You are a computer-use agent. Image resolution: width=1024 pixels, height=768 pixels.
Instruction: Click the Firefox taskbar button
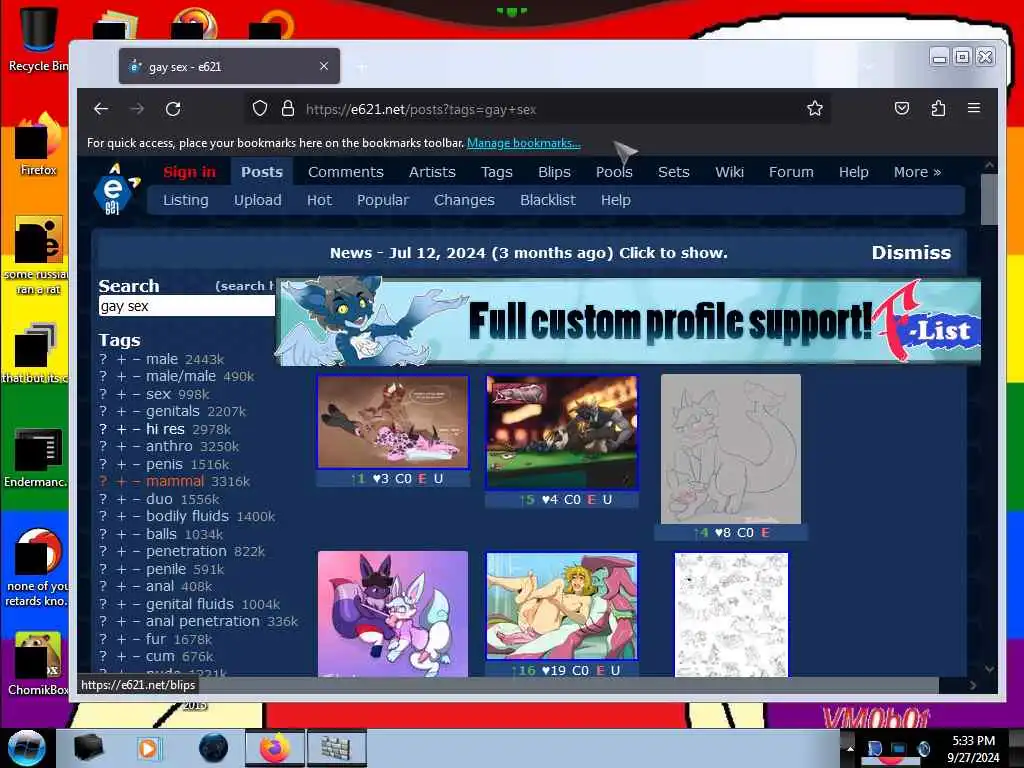click(275, 748)
